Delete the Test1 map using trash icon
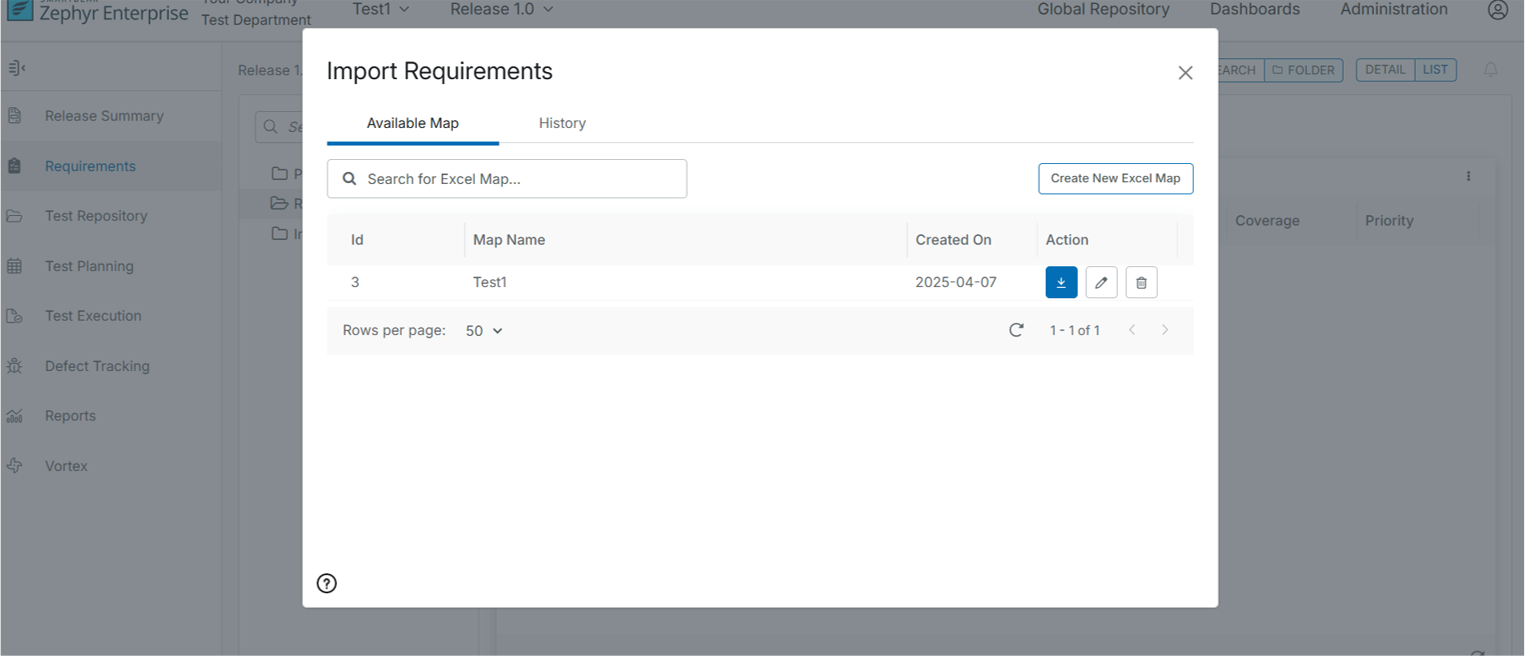Viewport: 1525px width, 656px height. point(1141,283)
